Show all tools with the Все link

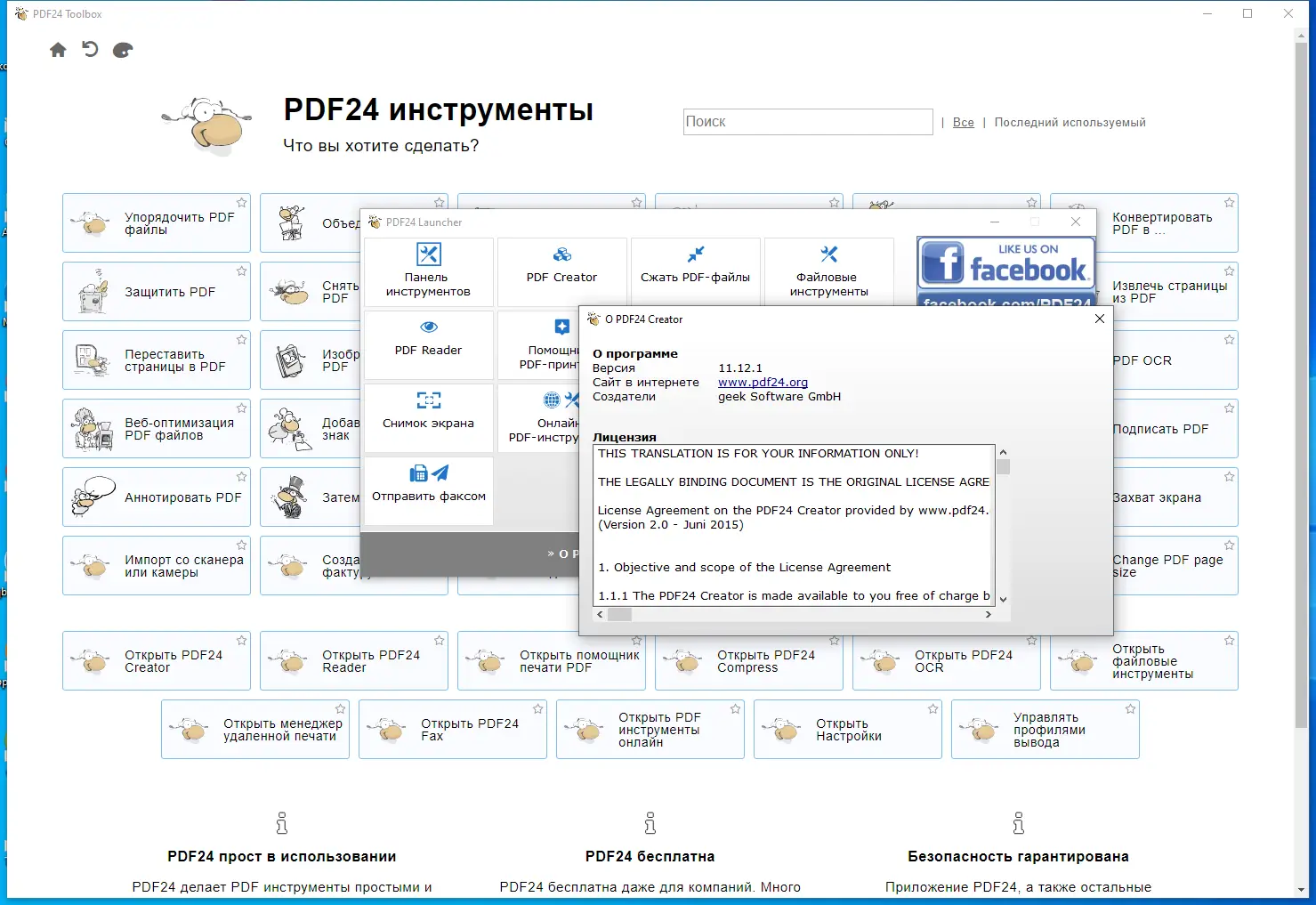coord(964,123)
